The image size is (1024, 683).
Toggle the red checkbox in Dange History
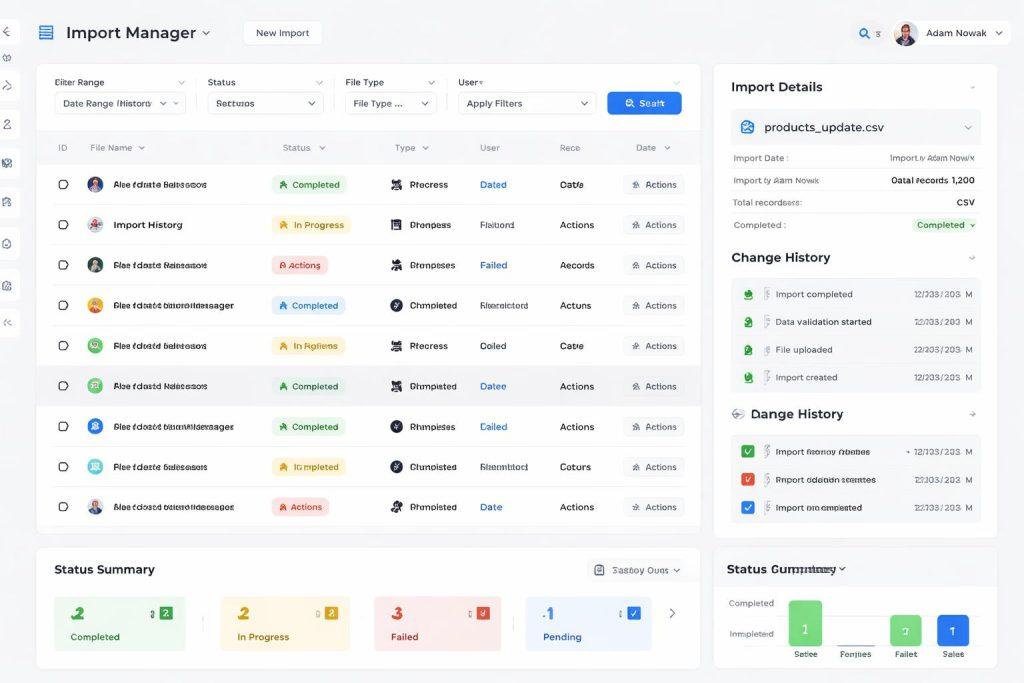point(747,480)
